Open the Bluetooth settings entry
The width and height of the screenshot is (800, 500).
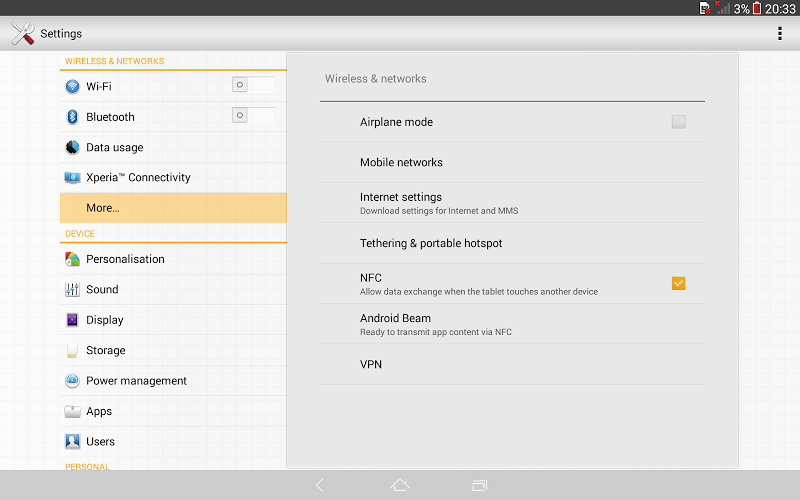[173, 117]
